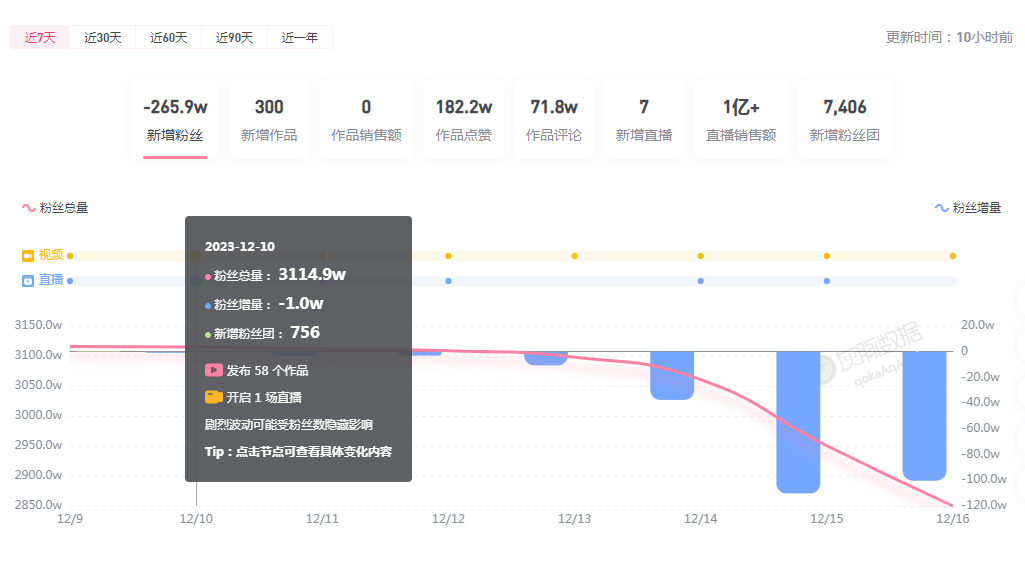Switch to 近60天 time range

pos(168,37)
